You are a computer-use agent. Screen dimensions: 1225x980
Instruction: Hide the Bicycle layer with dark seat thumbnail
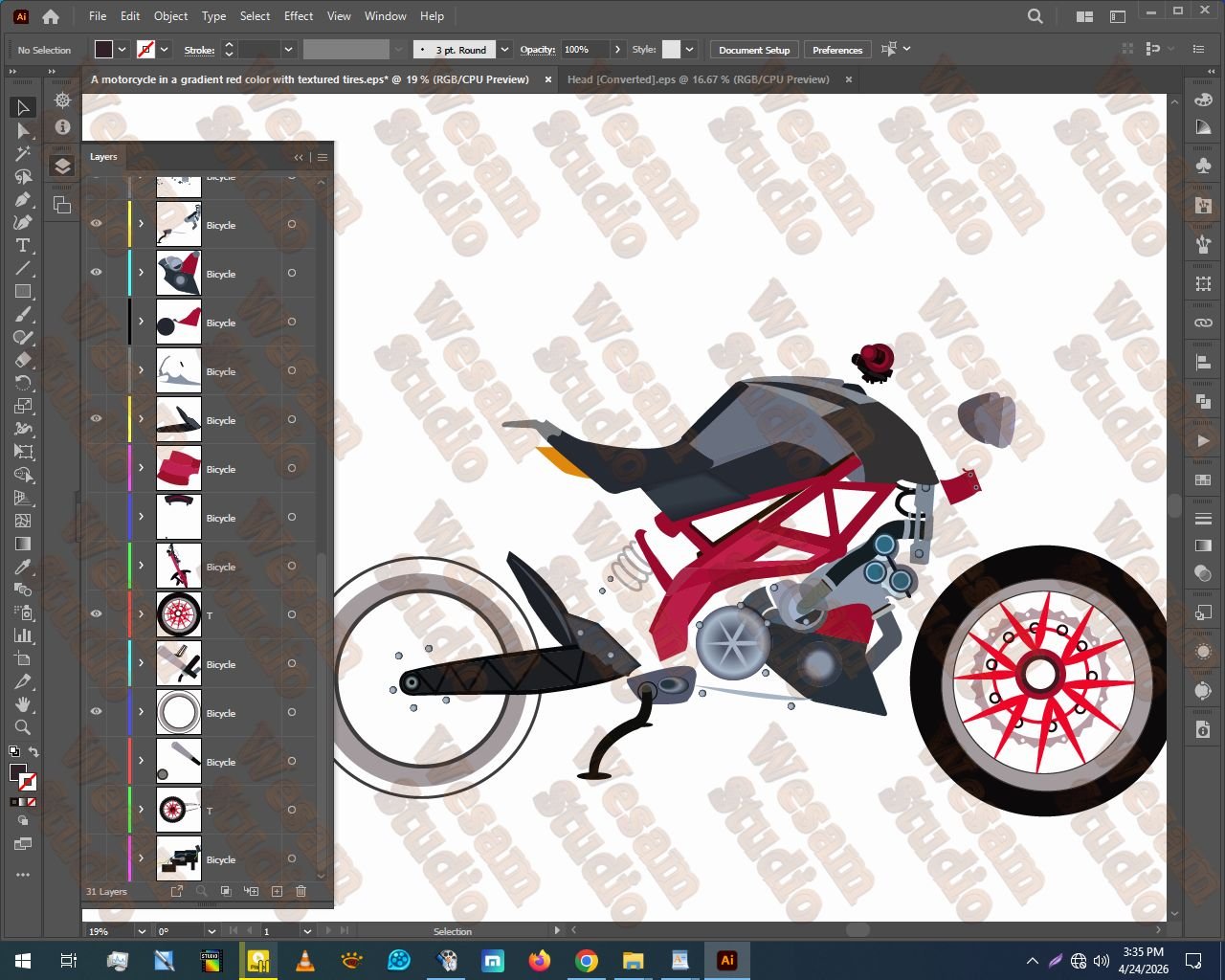(96, 419)
